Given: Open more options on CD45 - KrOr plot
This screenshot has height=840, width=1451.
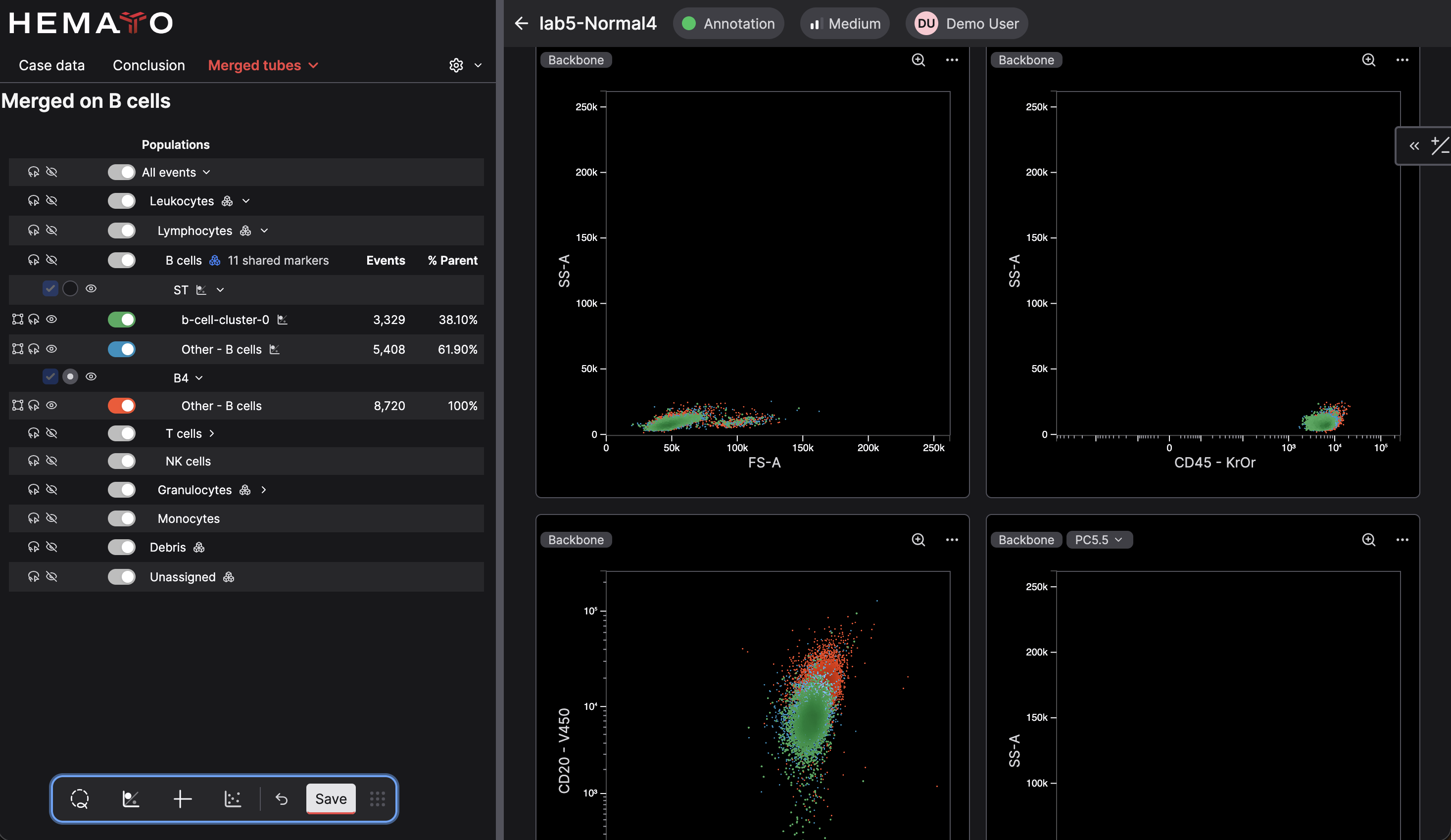Looking at the screenshot, I should pyautogui.click(x=1402, y=60).
